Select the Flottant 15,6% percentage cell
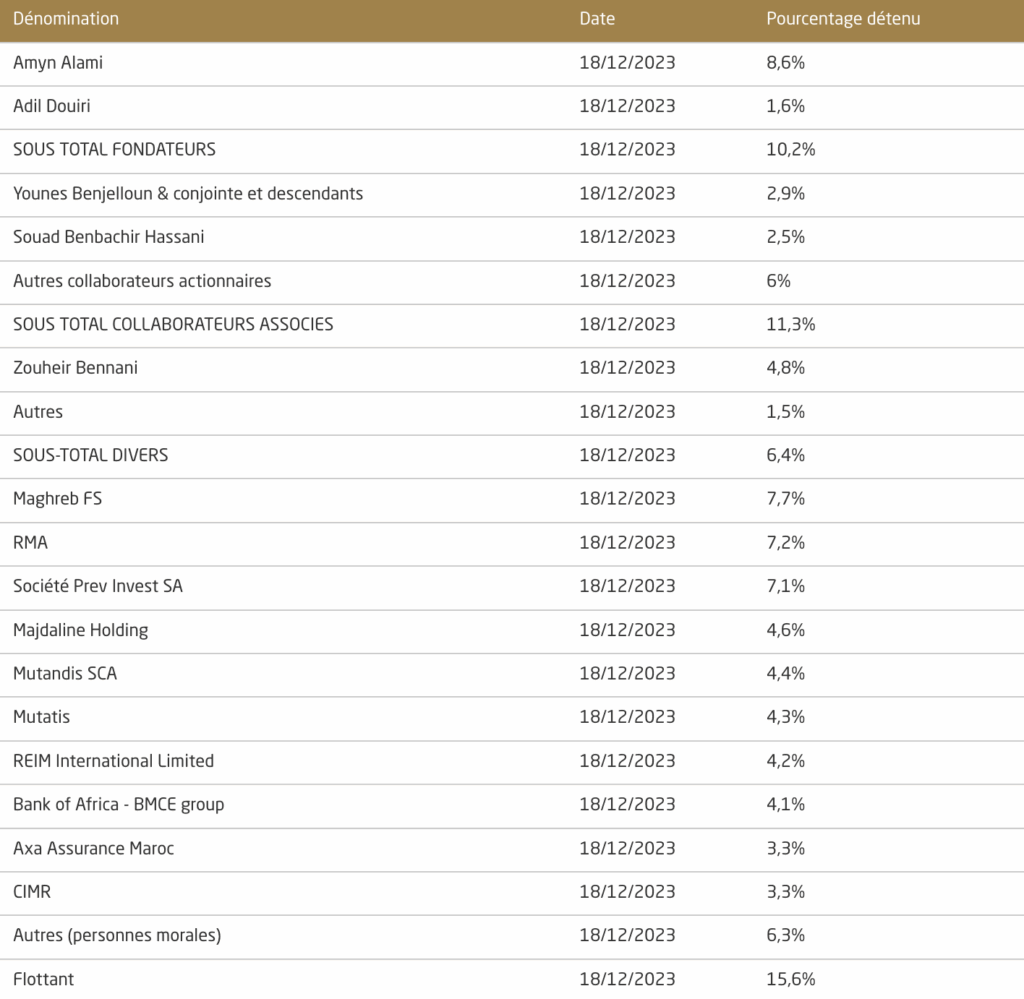Screen dimensions: 1024x999 790,979
